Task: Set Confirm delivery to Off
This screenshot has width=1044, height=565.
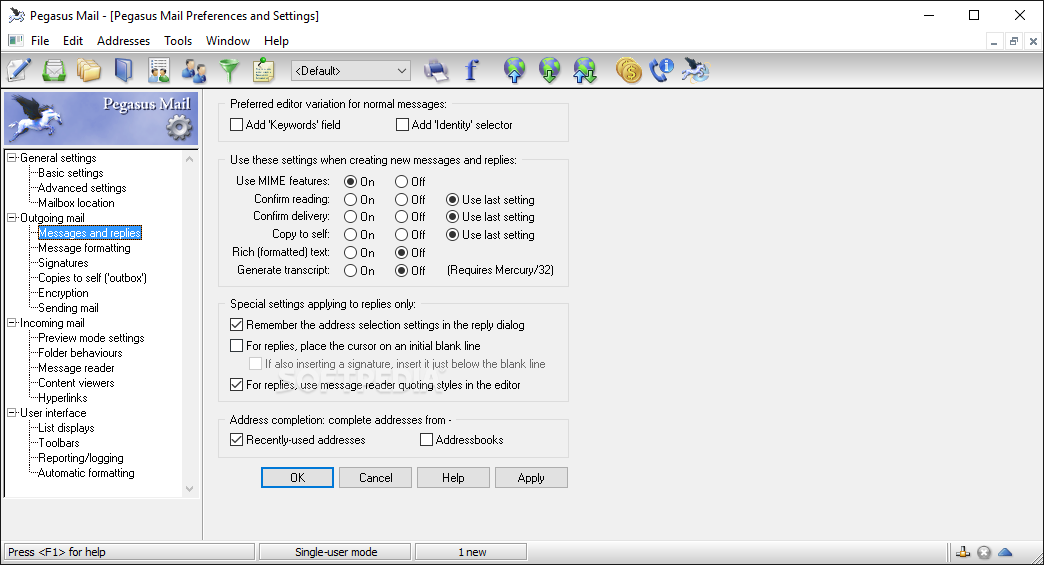Action: point(401,216)
